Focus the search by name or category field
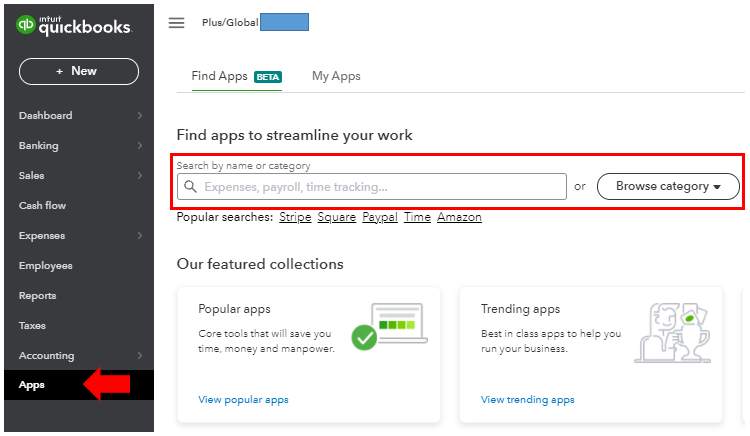750x436 pixels. [x=372, y=186]
